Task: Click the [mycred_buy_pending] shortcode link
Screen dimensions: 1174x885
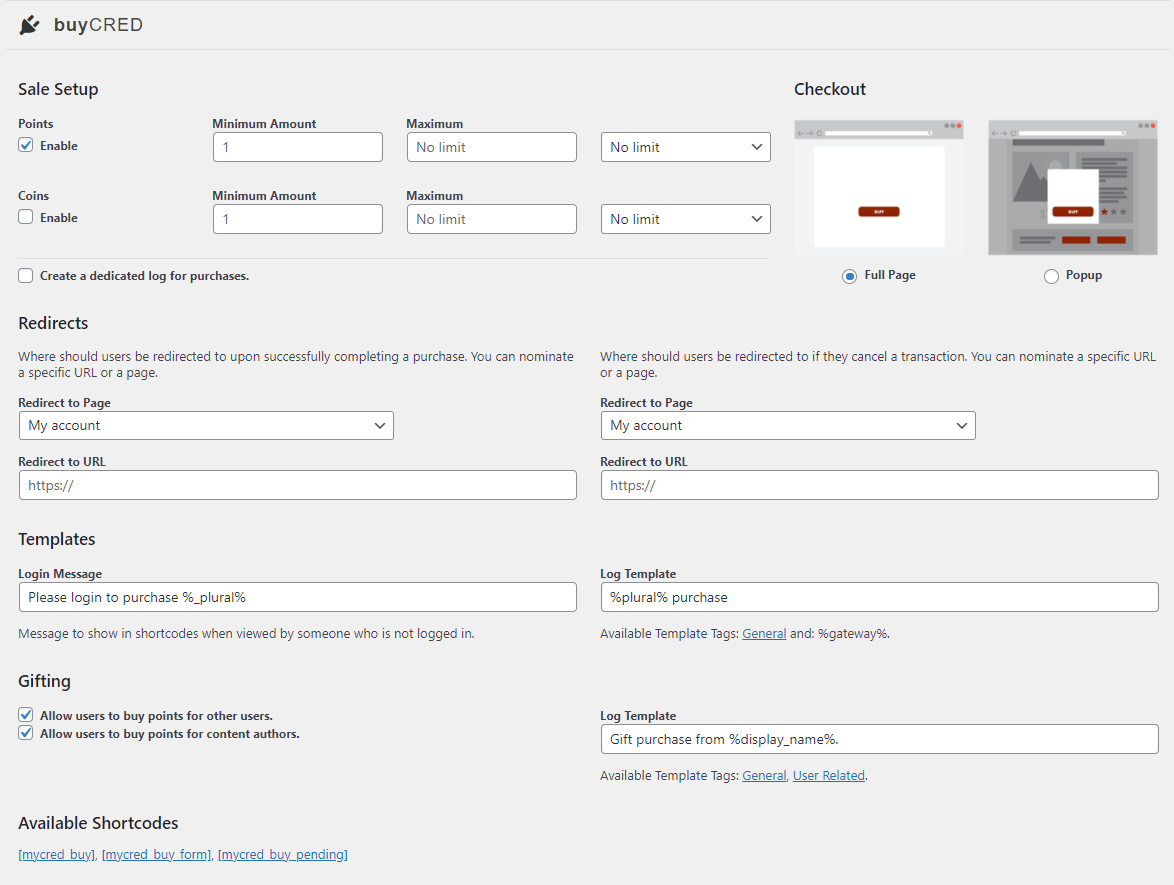Action: (282, 854)
